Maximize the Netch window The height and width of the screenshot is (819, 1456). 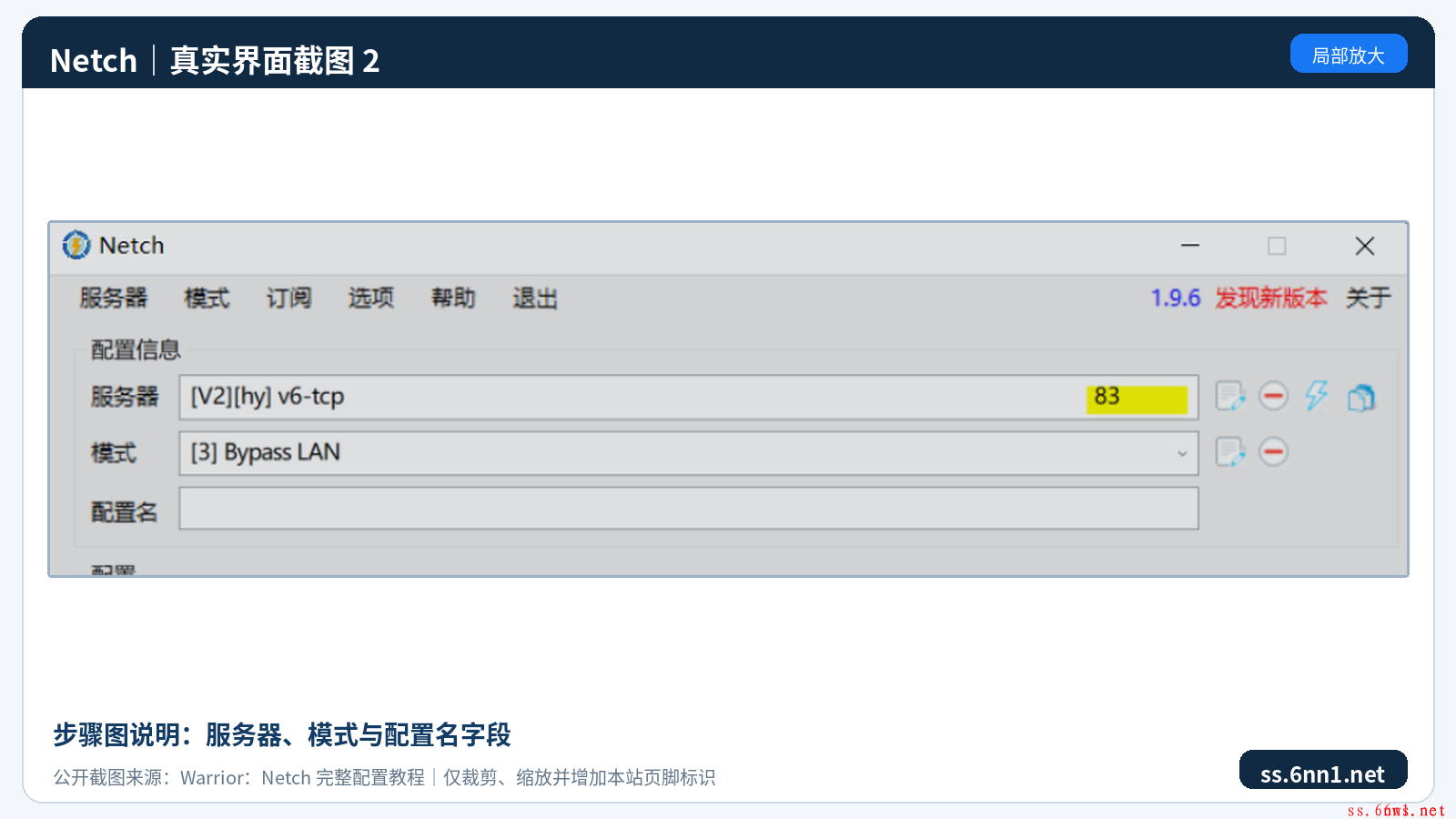click(x=1277, y=246)
